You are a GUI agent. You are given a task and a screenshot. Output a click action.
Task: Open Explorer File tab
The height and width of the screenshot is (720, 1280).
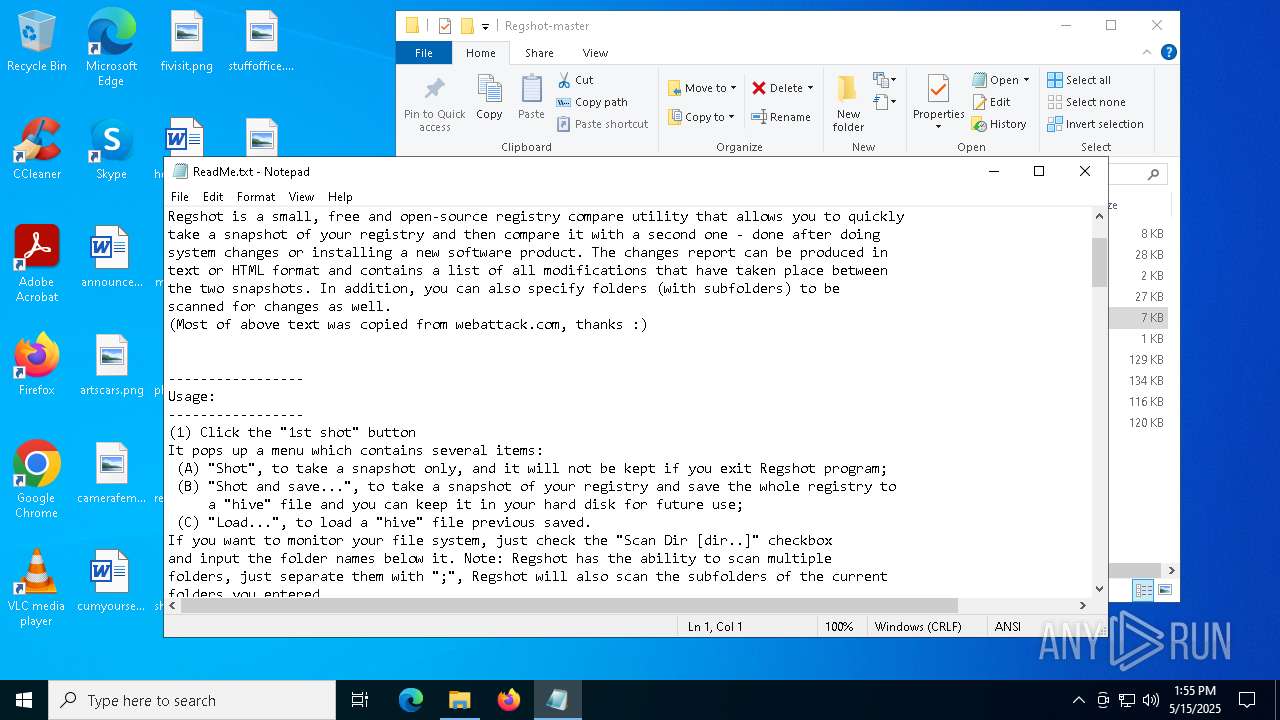424,53
